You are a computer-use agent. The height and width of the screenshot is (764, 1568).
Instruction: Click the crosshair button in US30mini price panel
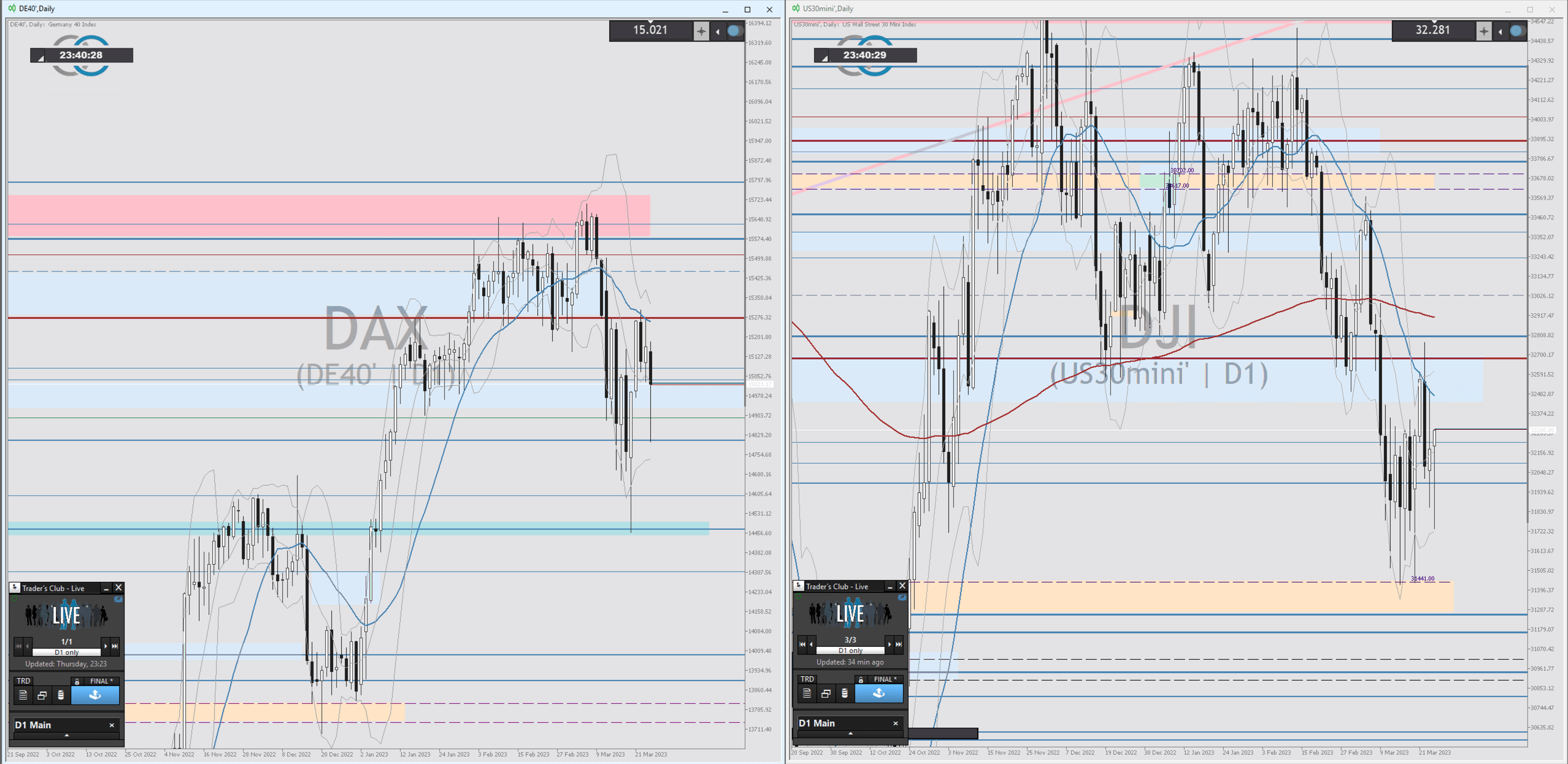[x=1483, y=31]
